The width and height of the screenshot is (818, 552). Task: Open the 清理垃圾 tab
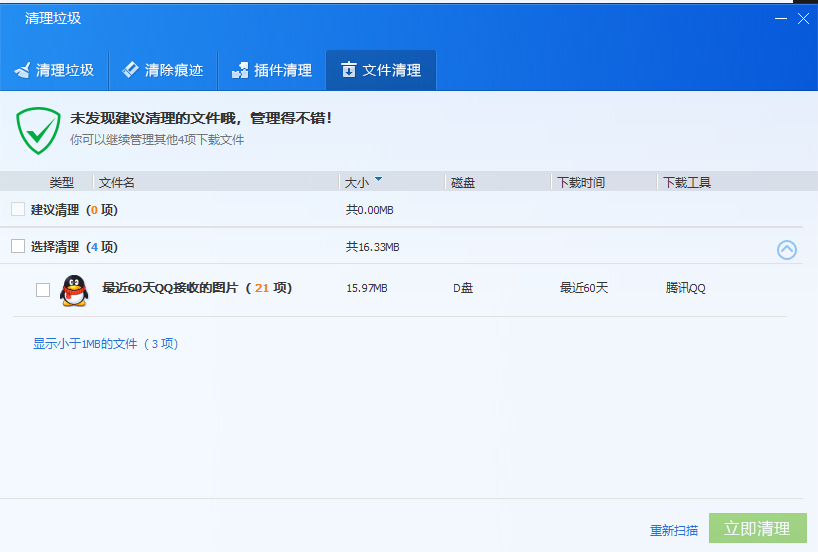coord(54,70)
